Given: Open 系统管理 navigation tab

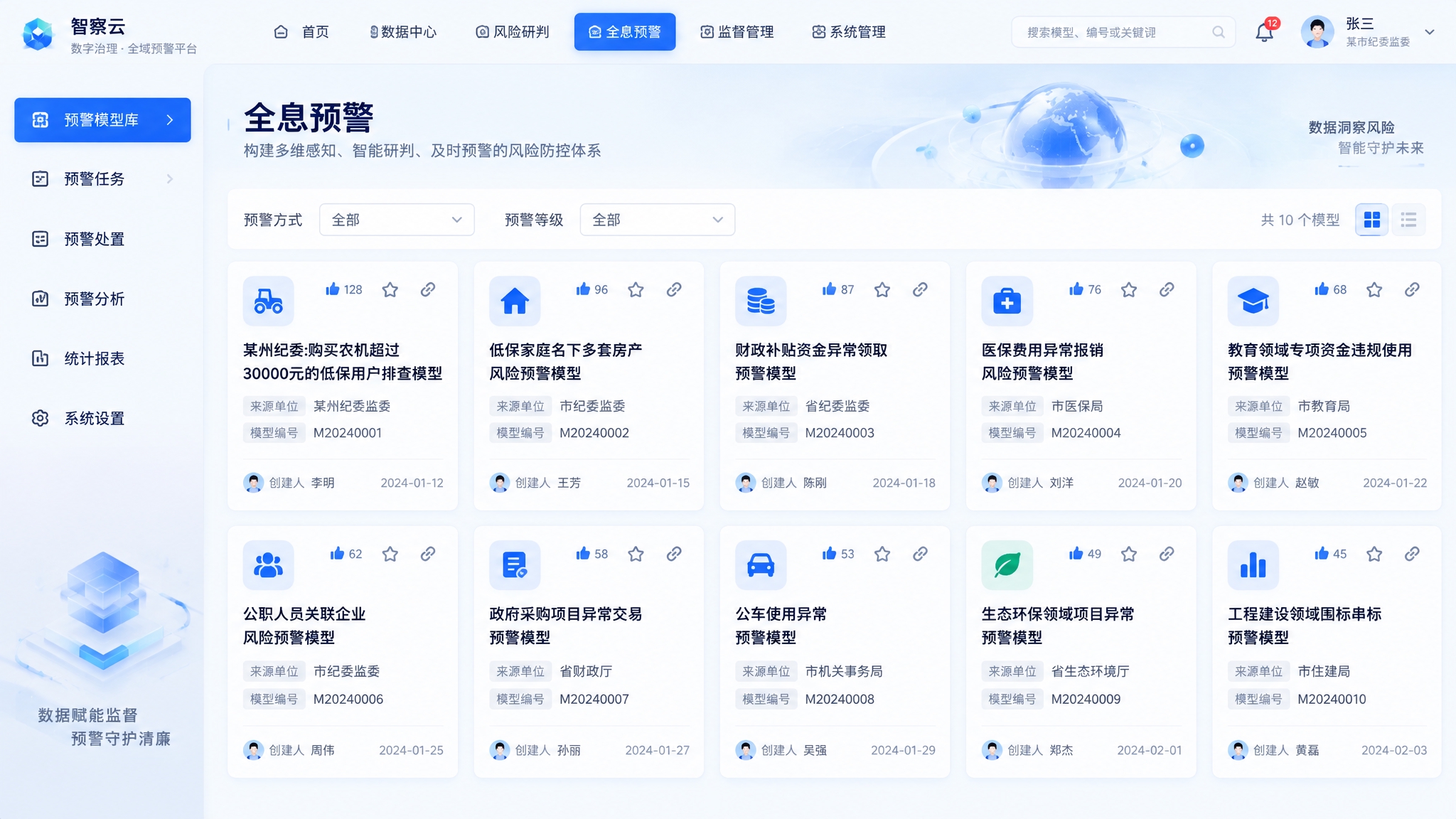Looking at the screenshot, I should click(x=849, y=32).
